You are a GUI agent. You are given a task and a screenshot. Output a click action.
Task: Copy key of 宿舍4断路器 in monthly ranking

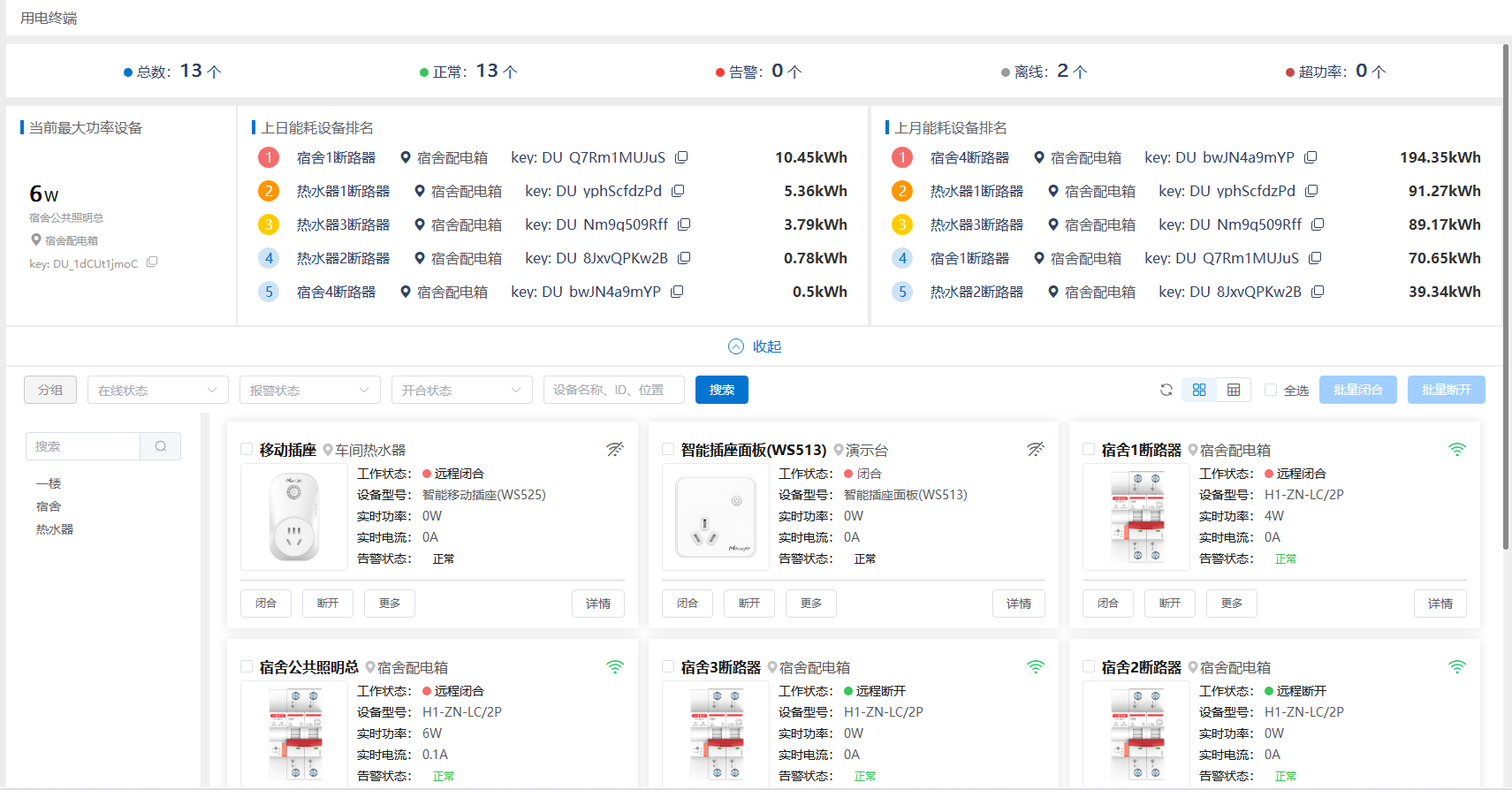(x=1311, y=157)
